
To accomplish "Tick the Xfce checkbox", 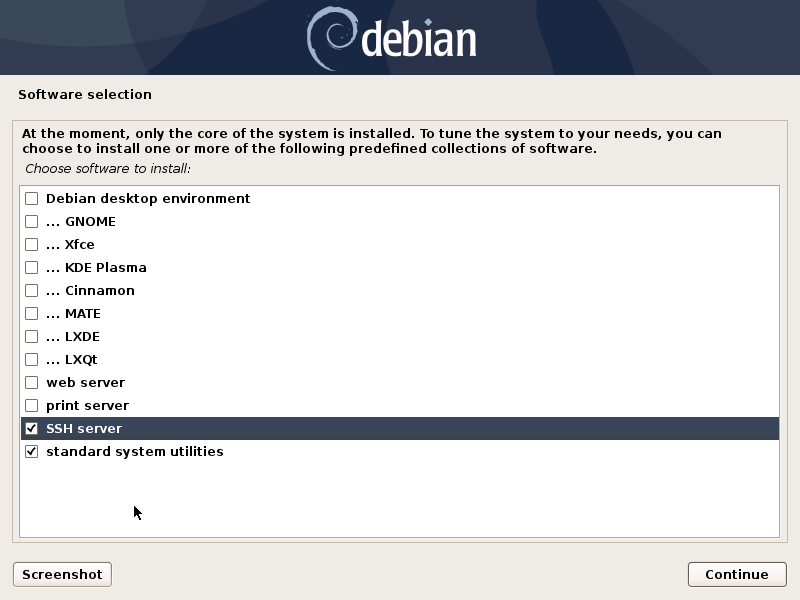I will 32,244.
